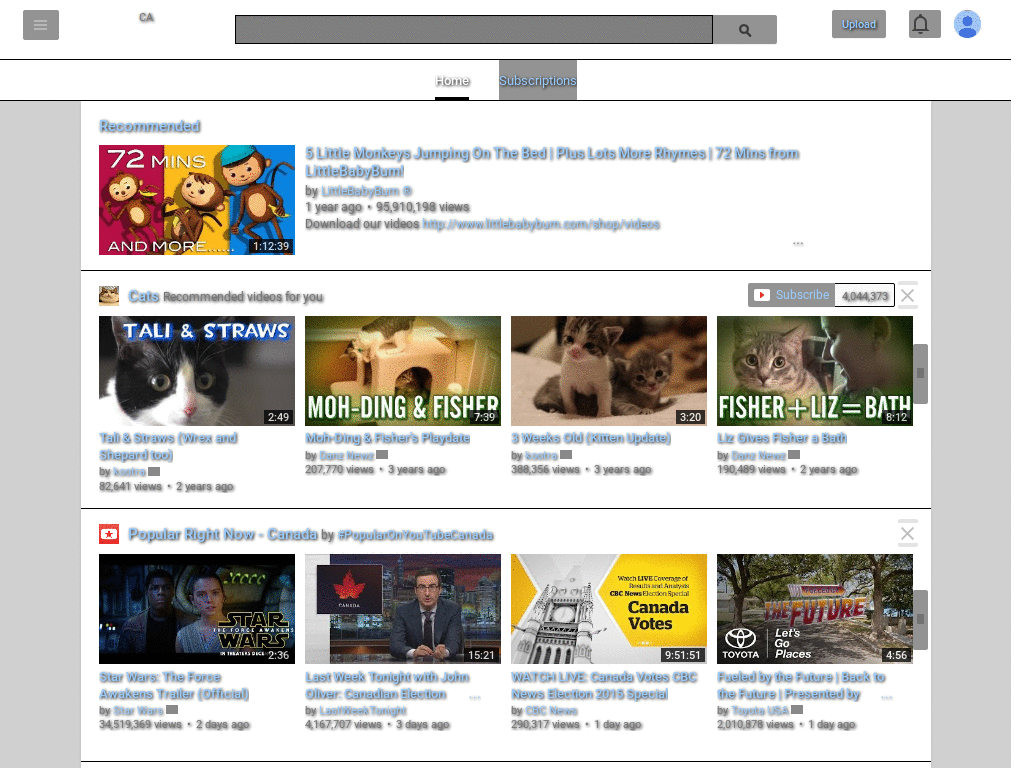This screenshot has height=768, width=1024.
Task: Open Tali & Straws (Wrex and Shepard too) title
Action: click(x=168, y=446)
